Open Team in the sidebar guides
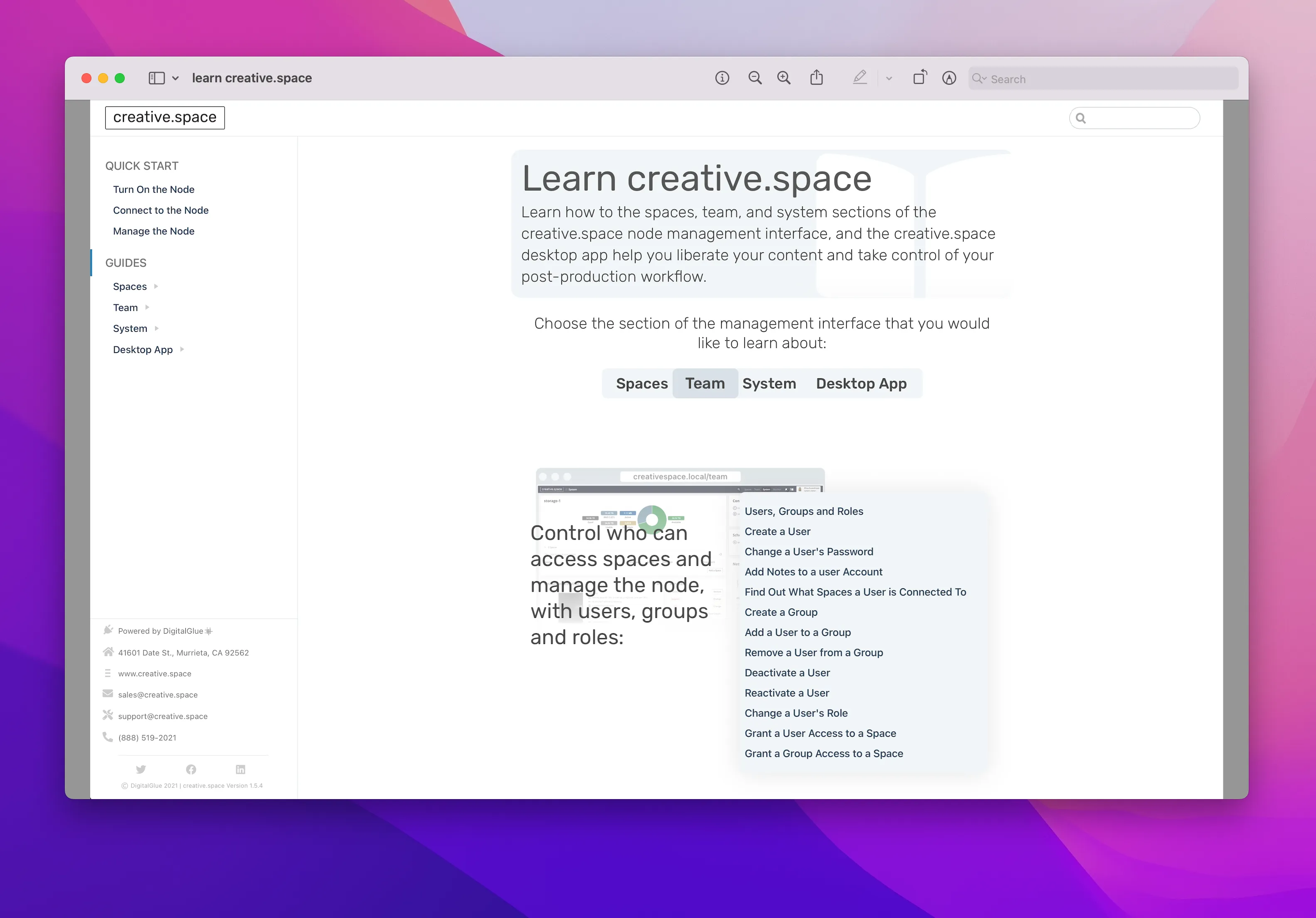 (125, 308)
